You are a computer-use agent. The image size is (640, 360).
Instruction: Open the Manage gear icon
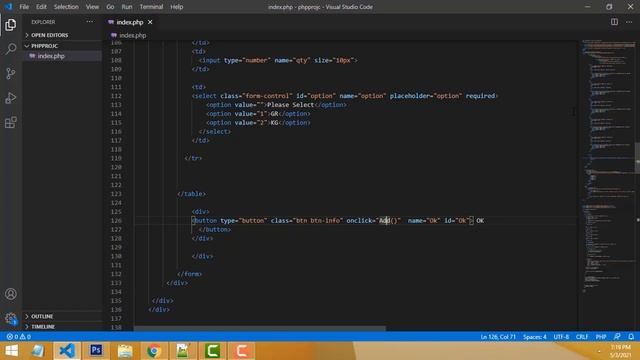11,318
